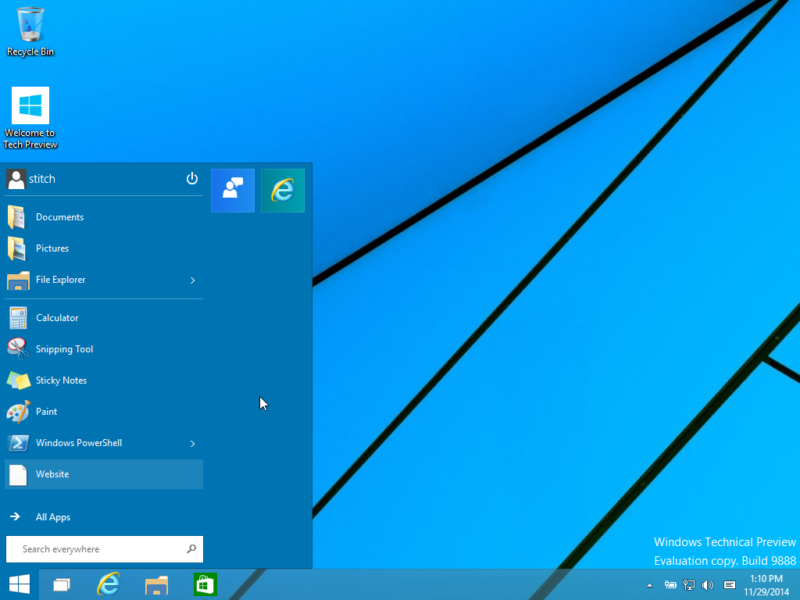
Task: Click inside the Search everywhere box
Action: click(x=100, y=549)
